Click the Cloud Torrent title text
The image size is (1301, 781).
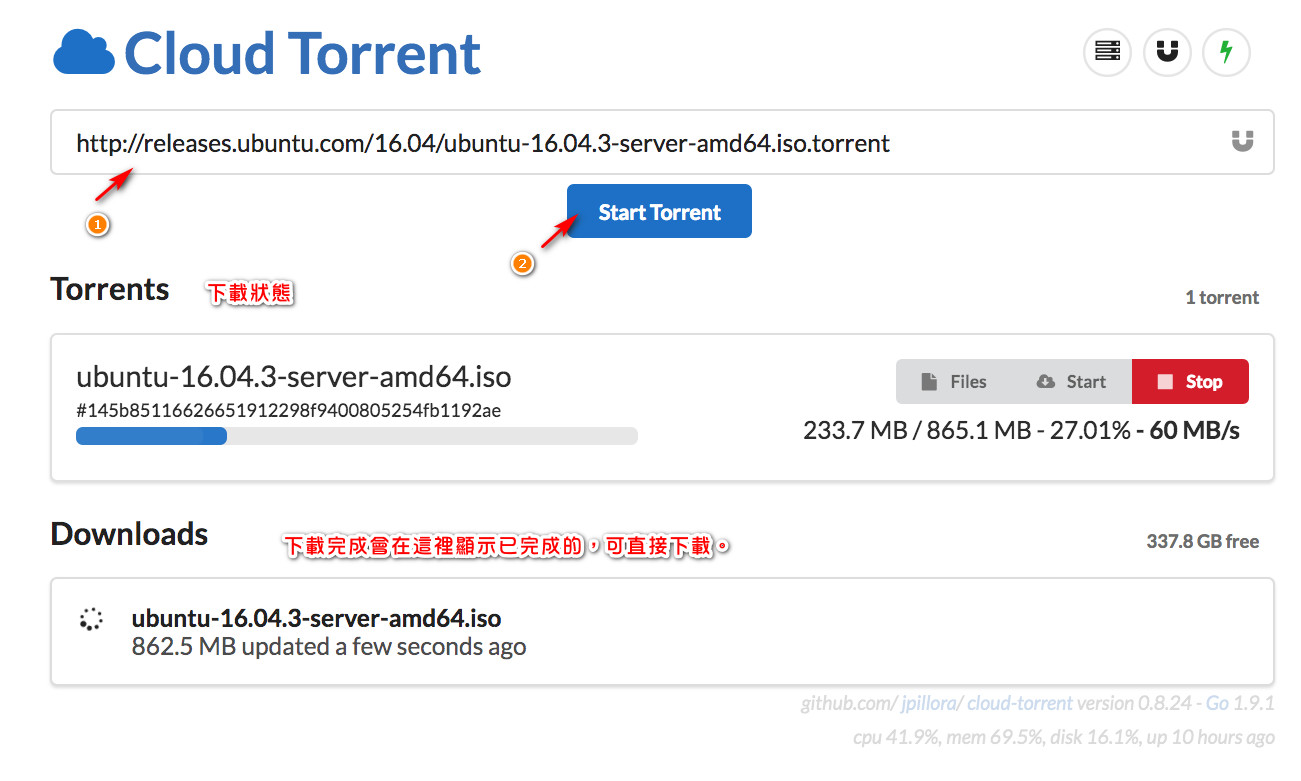[x=302, y=53]
